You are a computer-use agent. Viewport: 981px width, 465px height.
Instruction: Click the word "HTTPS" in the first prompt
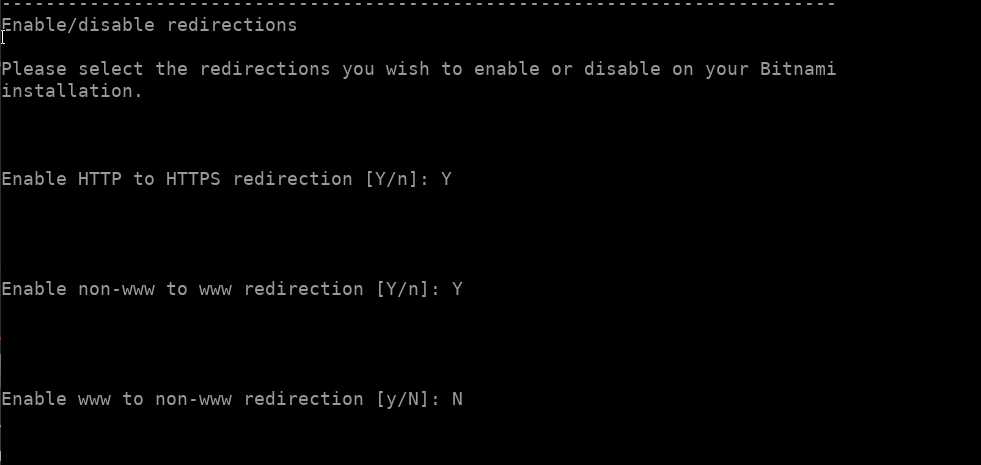pos(193,179)
